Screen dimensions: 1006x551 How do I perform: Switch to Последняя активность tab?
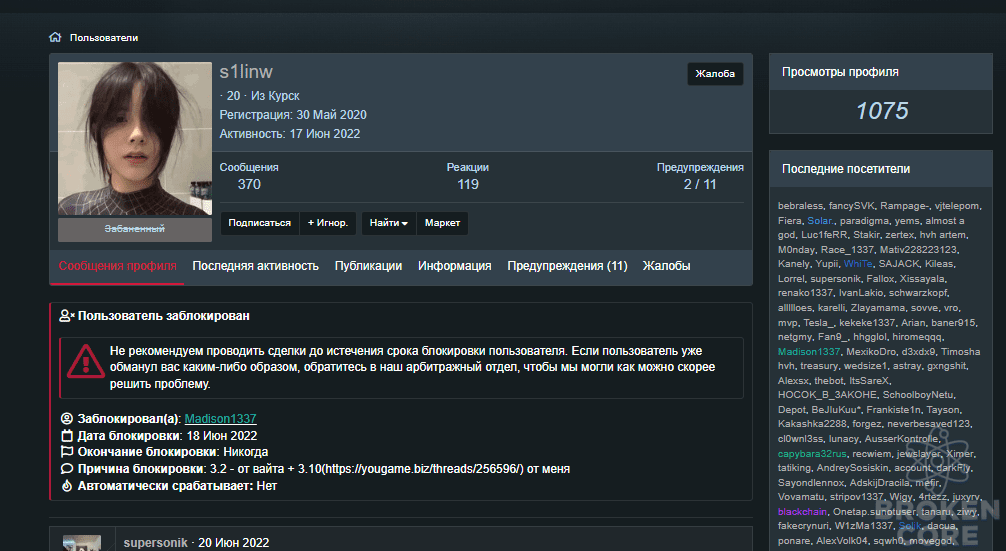pyautogui.click(x=255, y=266)
